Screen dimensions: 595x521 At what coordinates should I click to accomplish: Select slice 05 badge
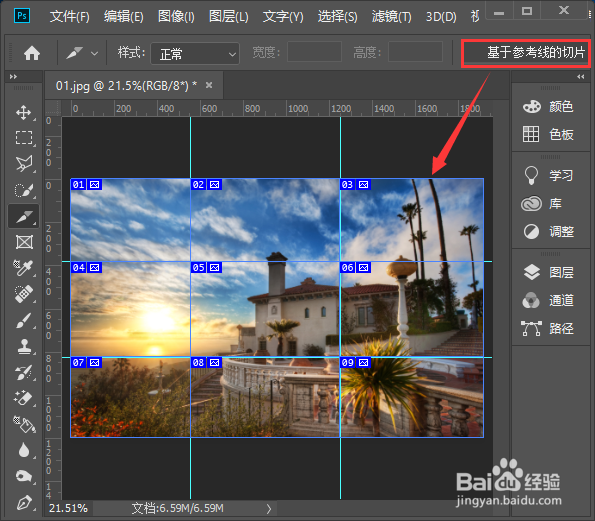tap(206, 268)
